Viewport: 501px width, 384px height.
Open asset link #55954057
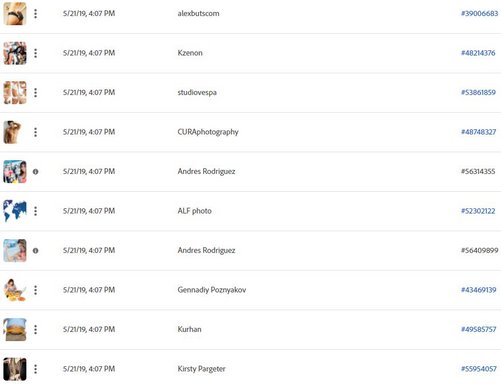[x=479, y=369]
